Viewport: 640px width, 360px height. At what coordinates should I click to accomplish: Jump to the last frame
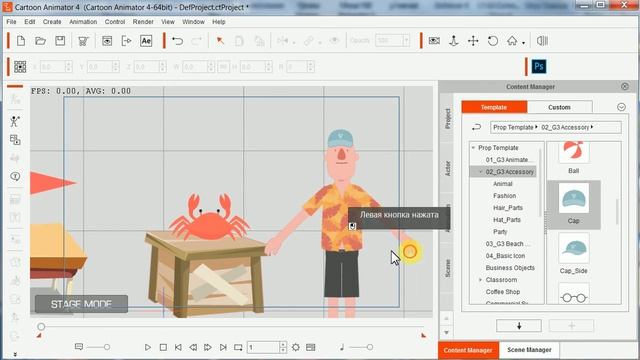coord(223,347)
